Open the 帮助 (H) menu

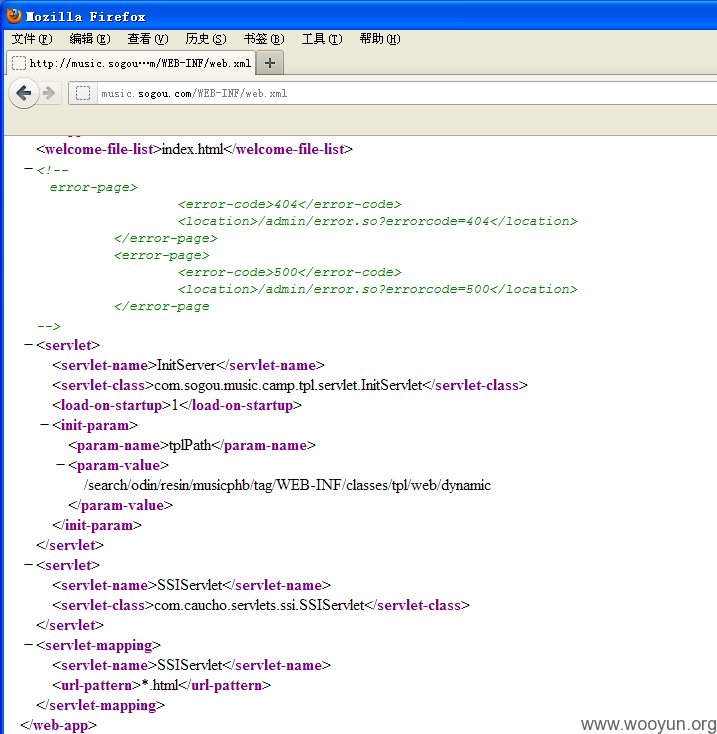(x=380, y=39)
